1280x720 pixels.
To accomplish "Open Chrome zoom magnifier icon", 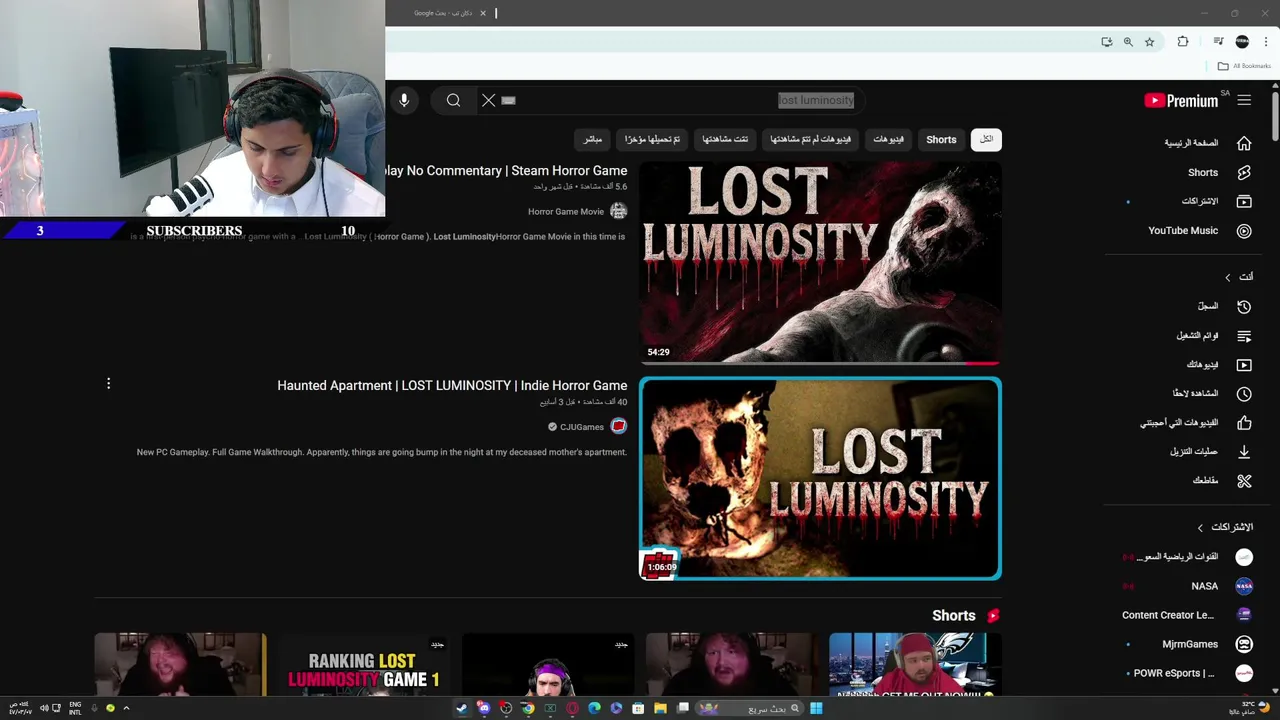I will click(x=1128, y=42).
